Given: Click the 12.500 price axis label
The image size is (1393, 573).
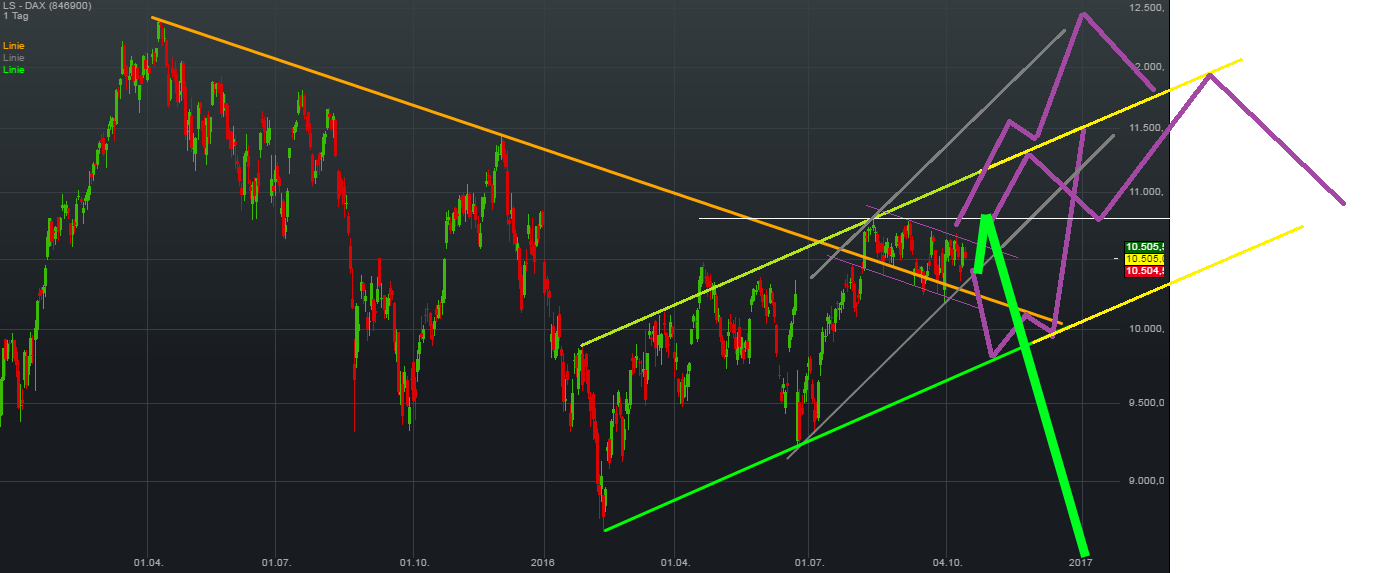Looking at the screenshot, I should point(1147,8).
